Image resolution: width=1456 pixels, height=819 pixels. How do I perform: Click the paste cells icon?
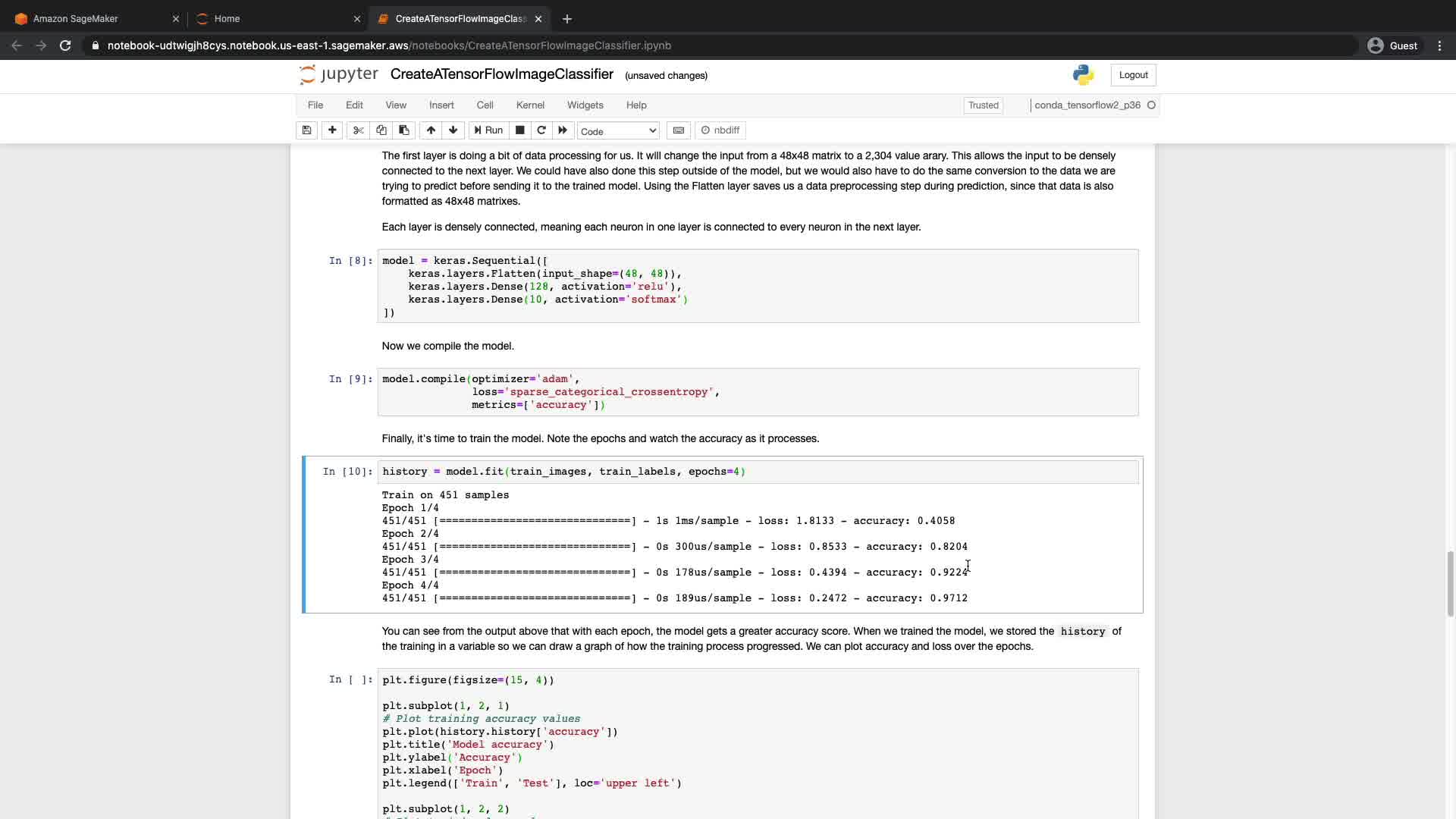(x=404, y=130)
